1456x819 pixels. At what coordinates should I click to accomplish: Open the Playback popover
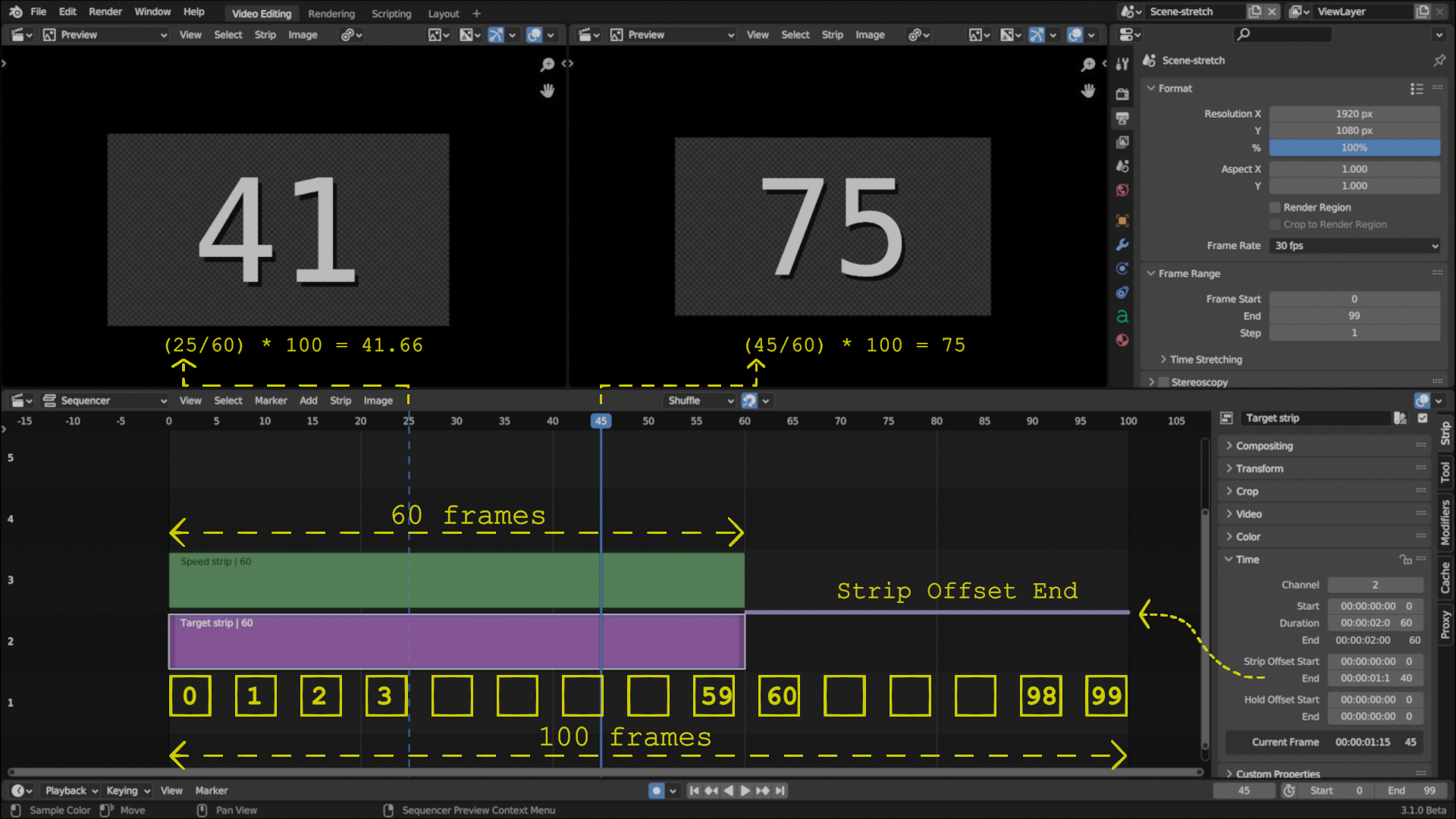pos(71,790)
